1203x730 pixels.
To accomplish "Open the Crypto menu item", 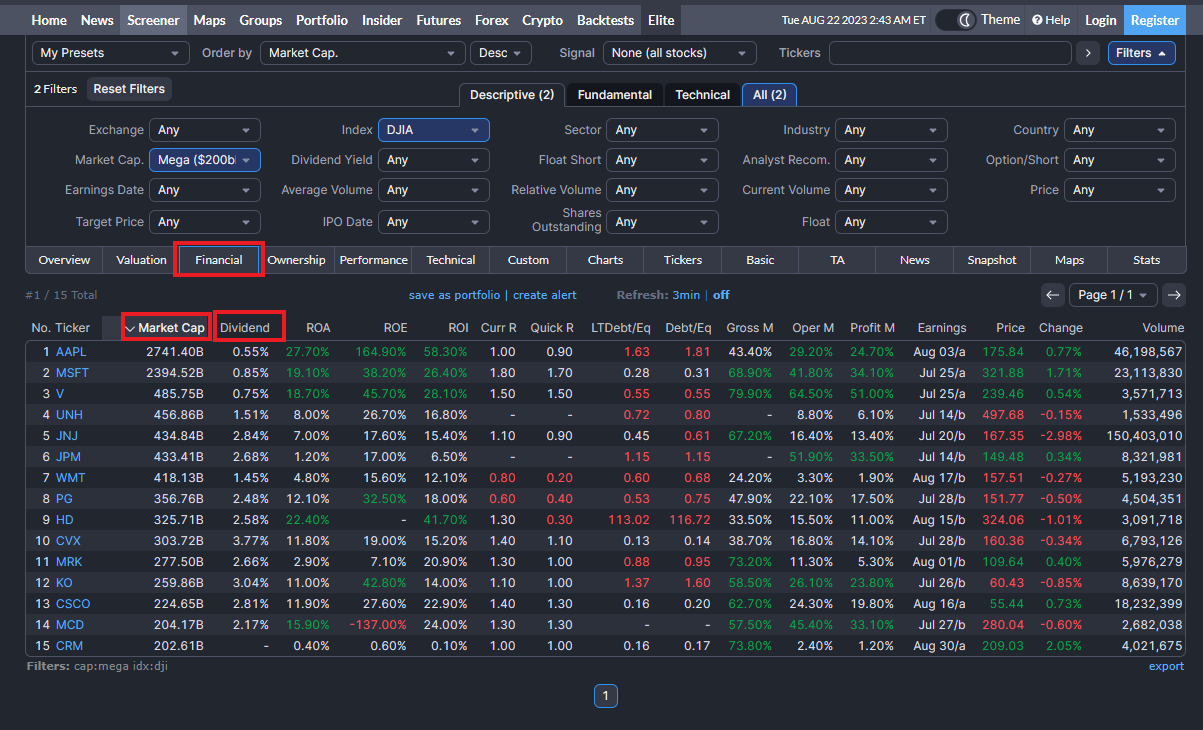I will 543,20.
